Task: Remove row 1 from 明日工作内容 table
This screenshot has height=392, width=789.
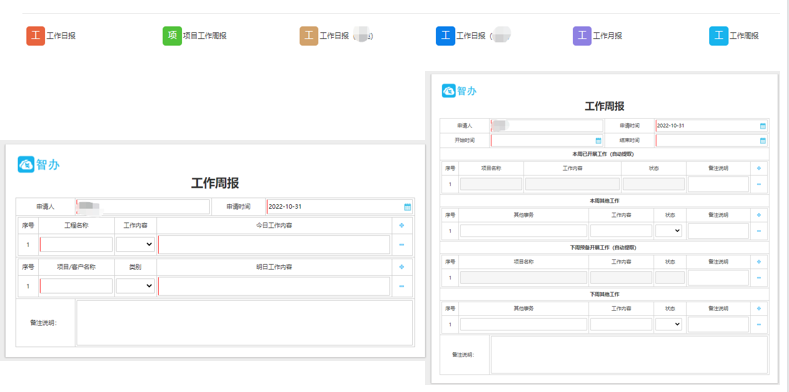Action: click(x=402, y=286)
